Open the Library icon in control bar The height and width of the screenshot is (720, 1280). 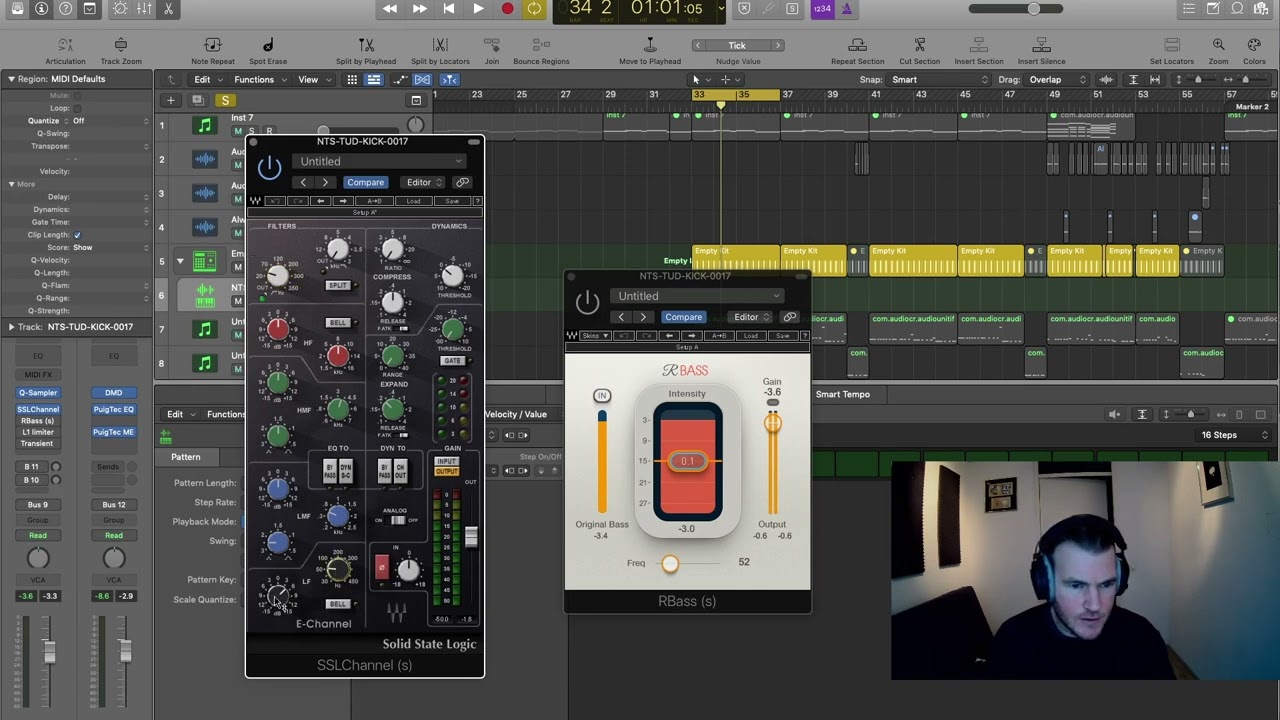pos(17,9)
